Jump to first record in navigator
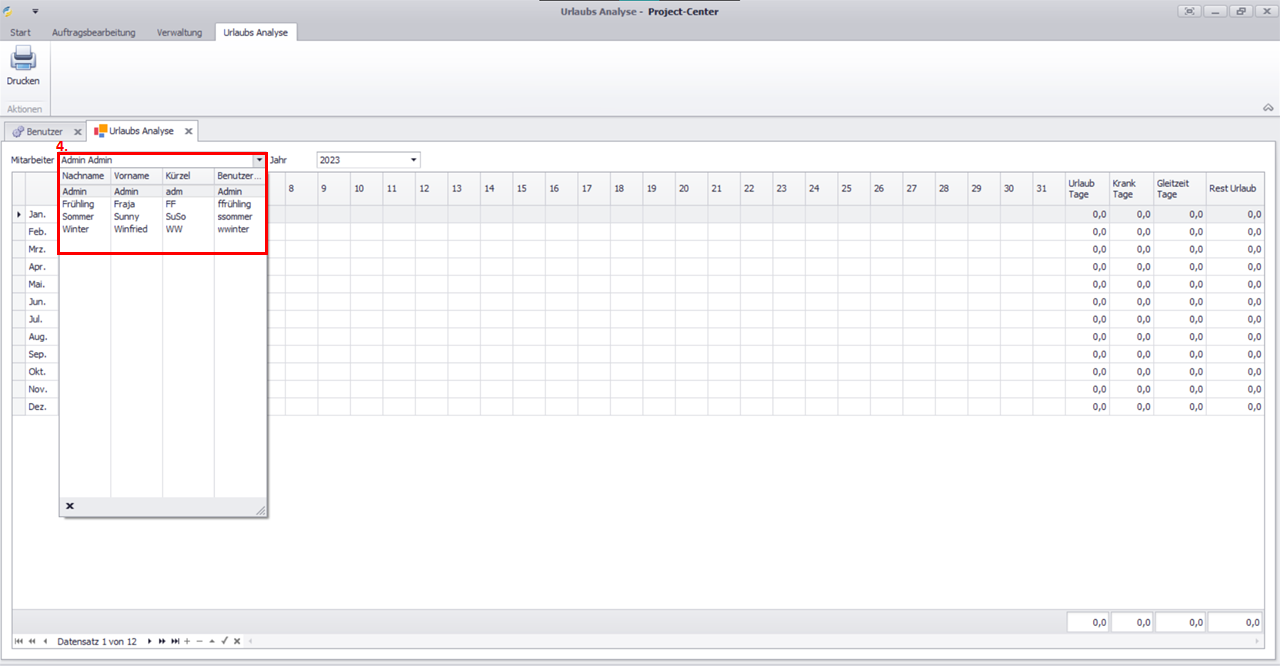 [19, 641]
